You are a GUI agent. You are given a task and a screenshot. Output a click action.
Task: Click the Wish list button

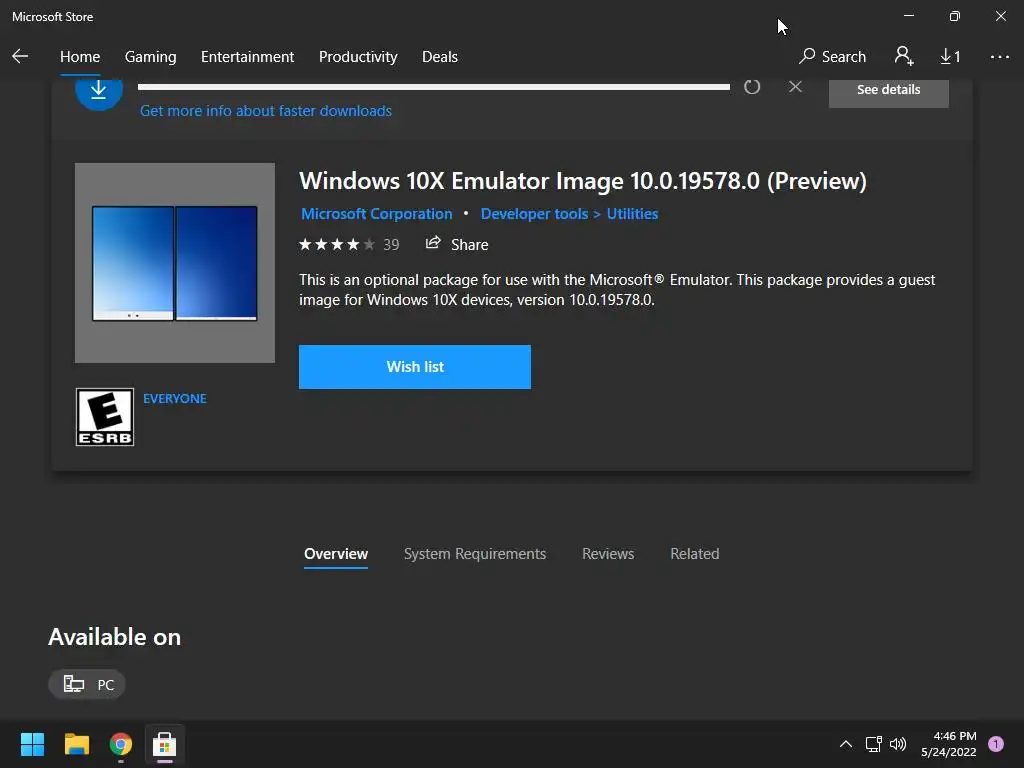(x=415, y=367)
